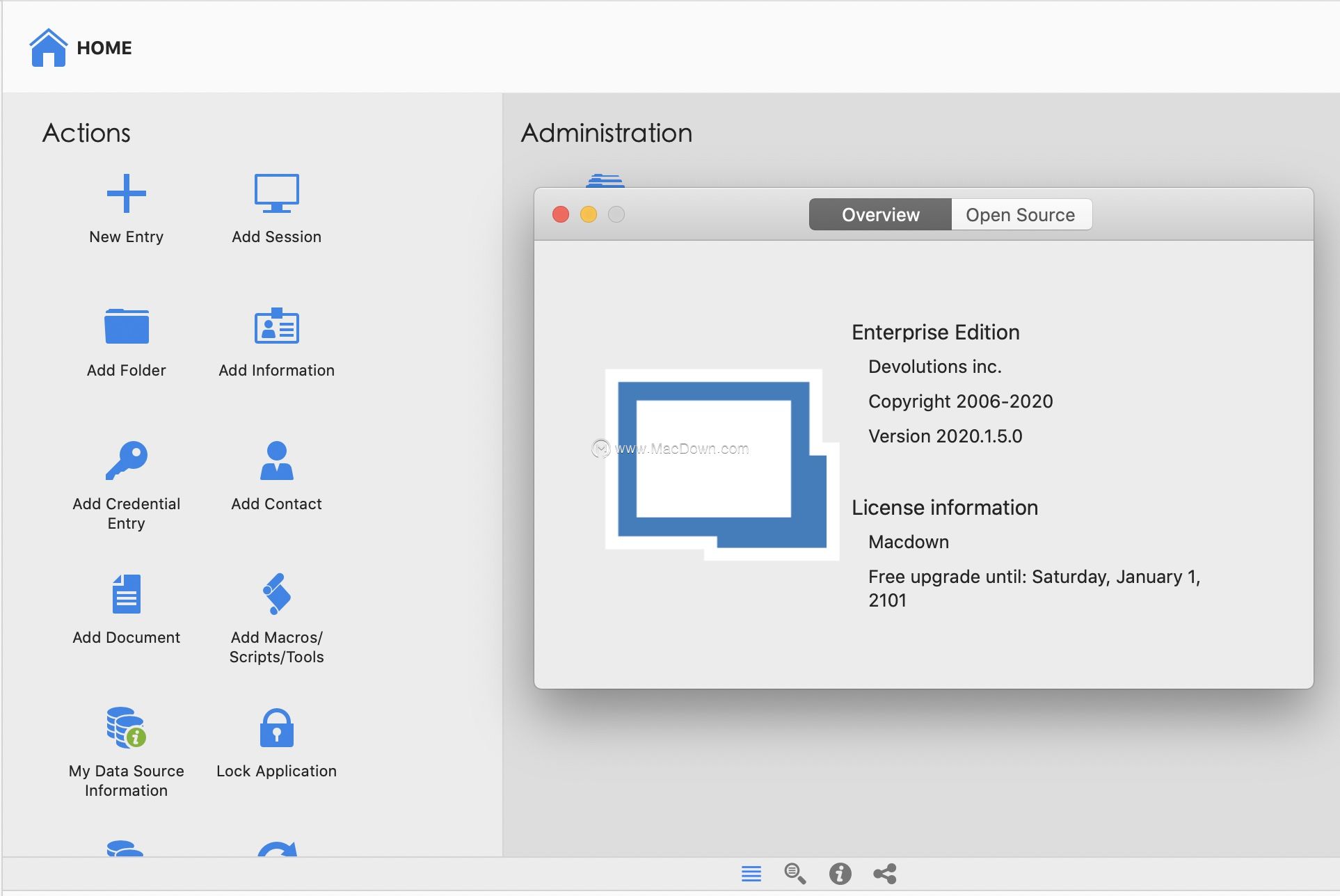Screen dimensions: 1340x896
Task: Click the info circle icon in bottom bar
Action: coord(840,874)
